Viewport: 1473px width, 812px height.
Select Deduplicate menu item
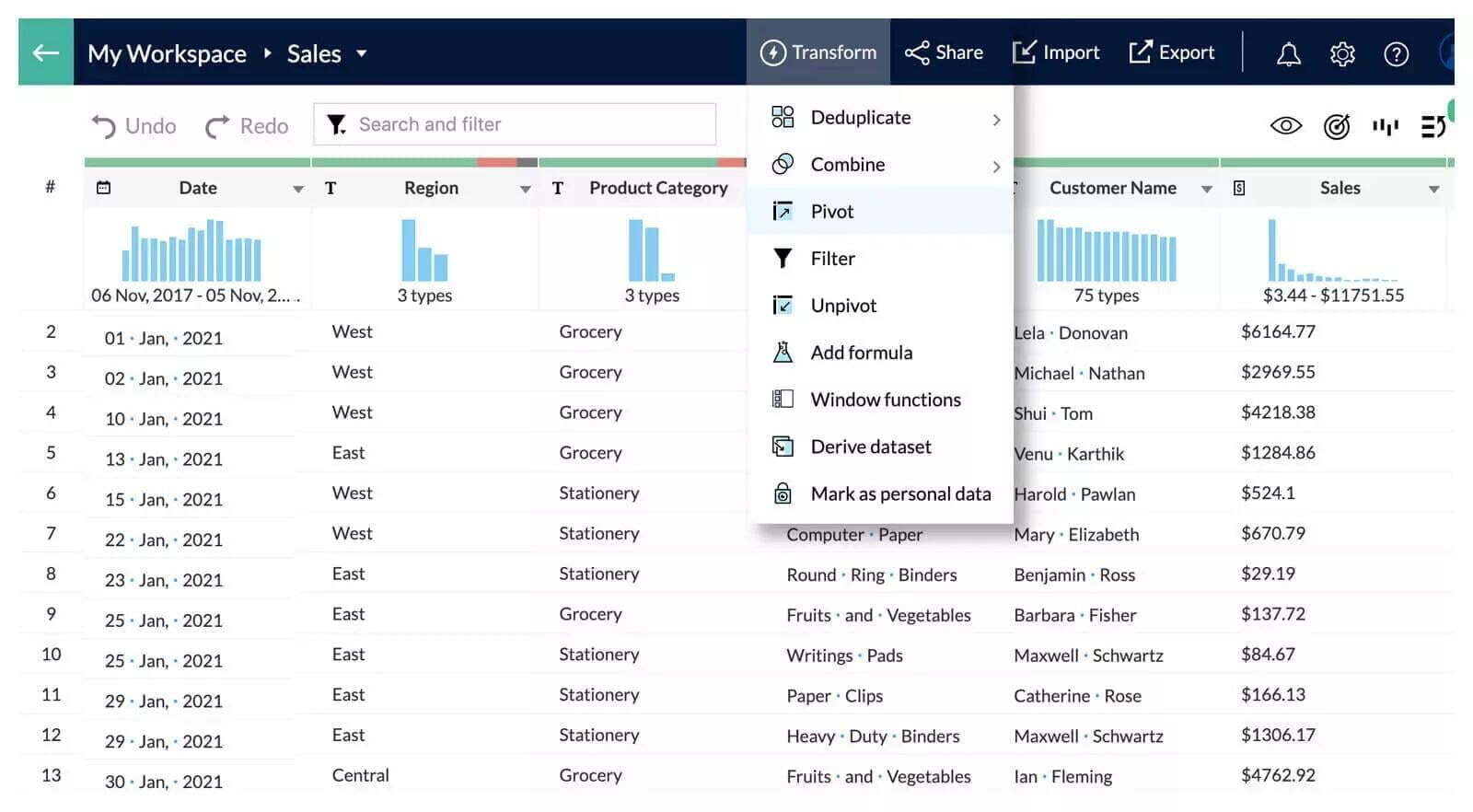pos(881,118)
